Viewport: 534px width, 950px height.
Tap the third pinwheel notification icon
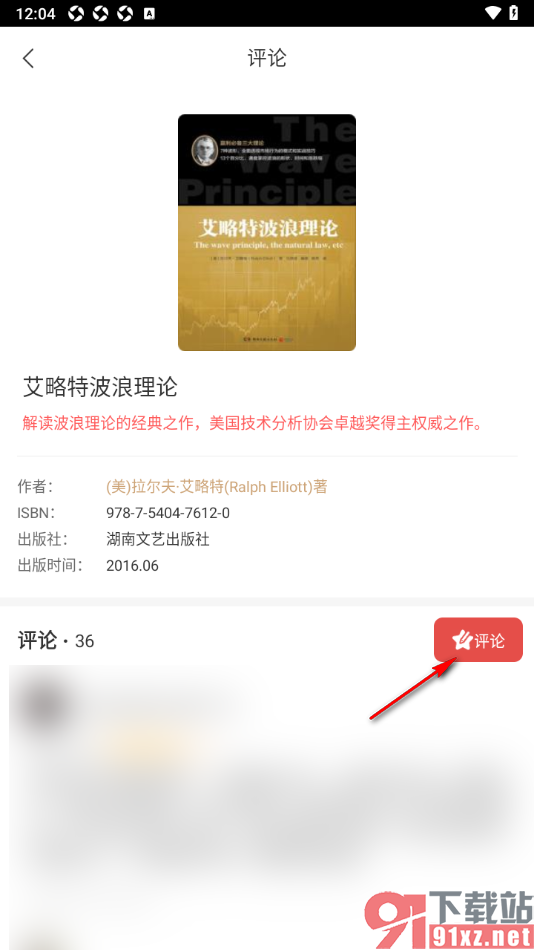pos(124,13)
